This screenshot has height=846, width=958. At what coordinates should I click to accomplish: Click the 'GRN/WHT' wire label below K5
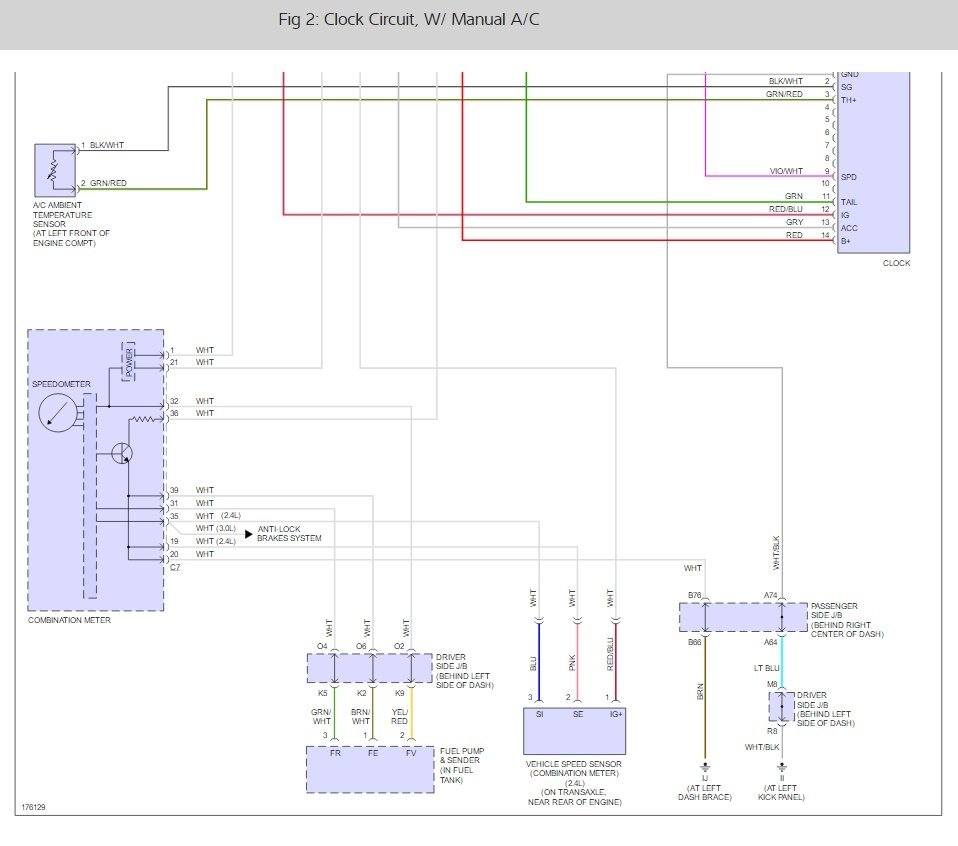click(321, 717)
